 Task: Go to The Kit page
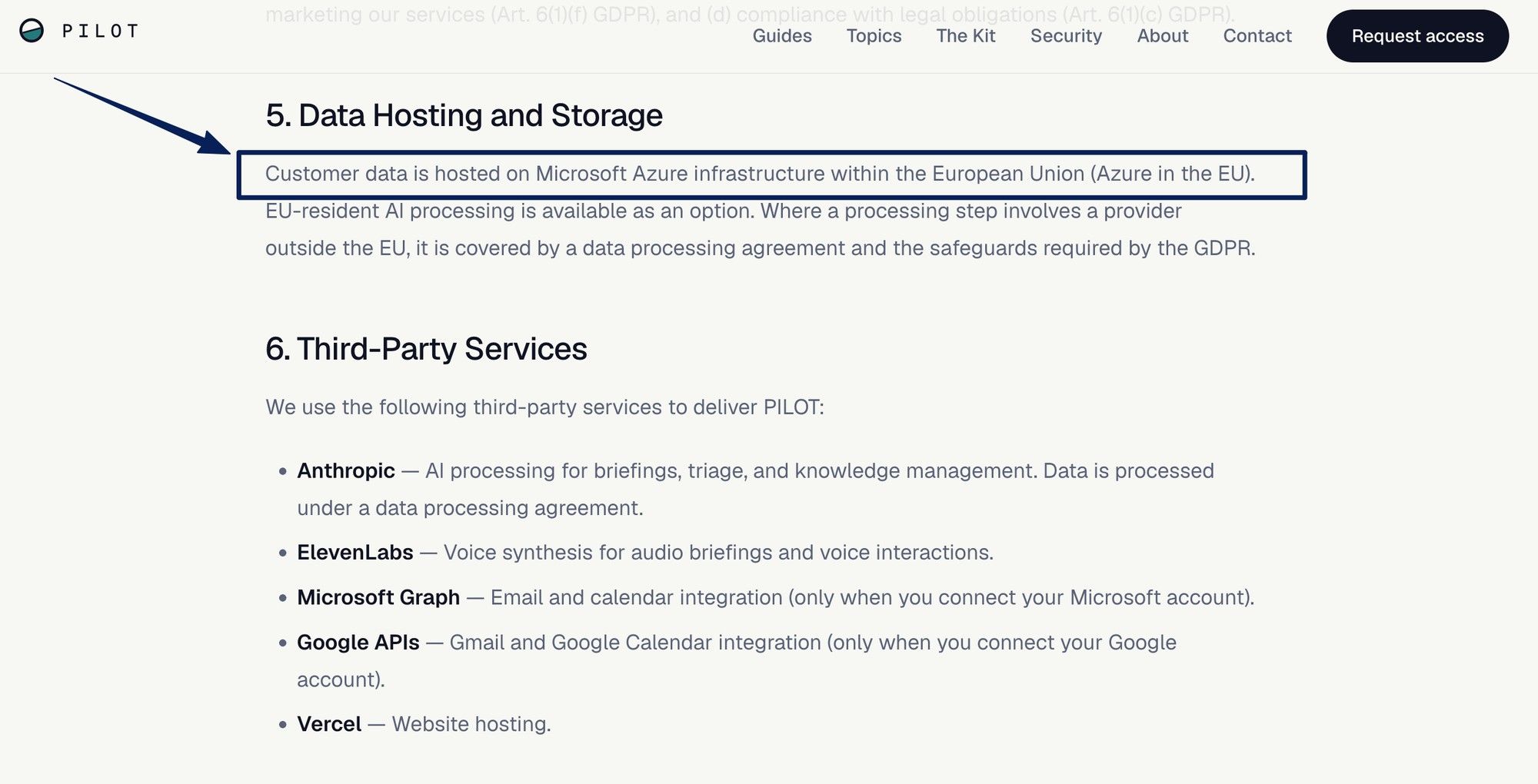[x=966, y=36]
